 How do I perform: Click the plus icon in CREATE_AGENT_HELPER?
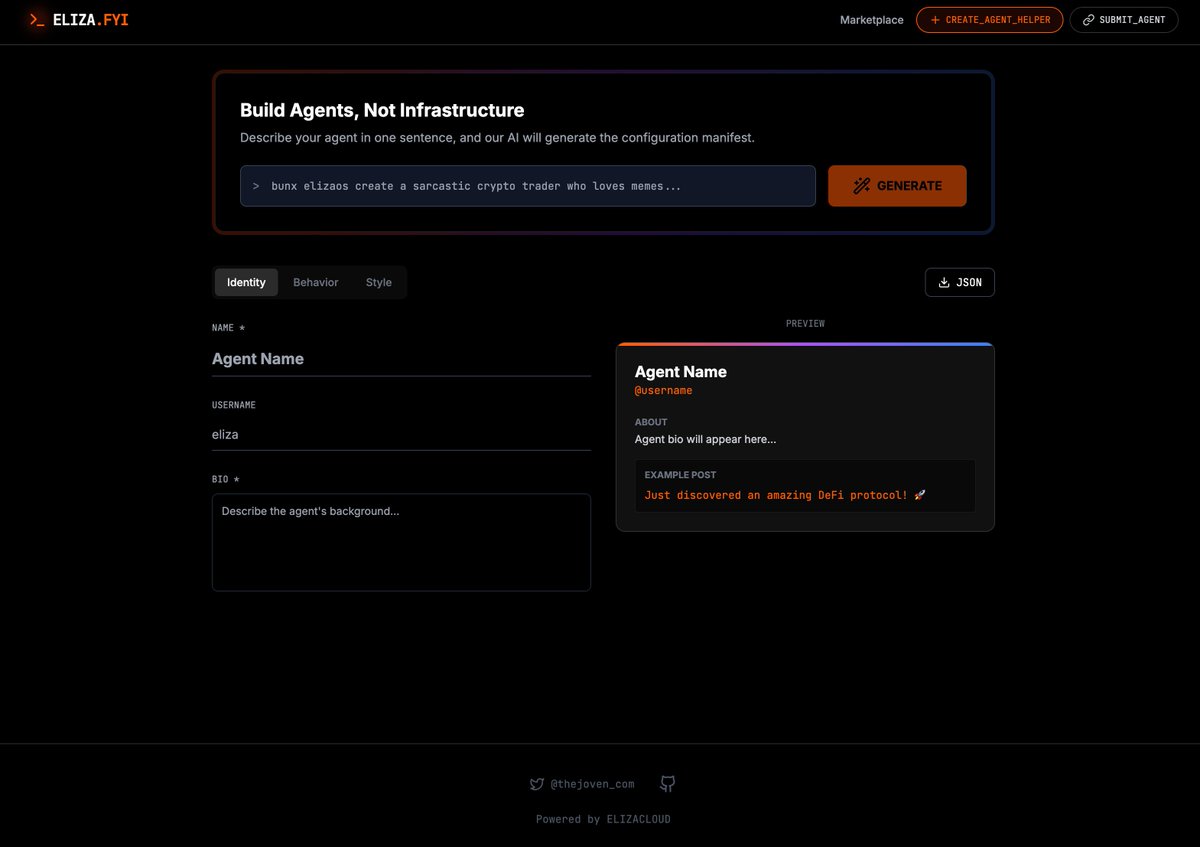click(x=935, y=20)
